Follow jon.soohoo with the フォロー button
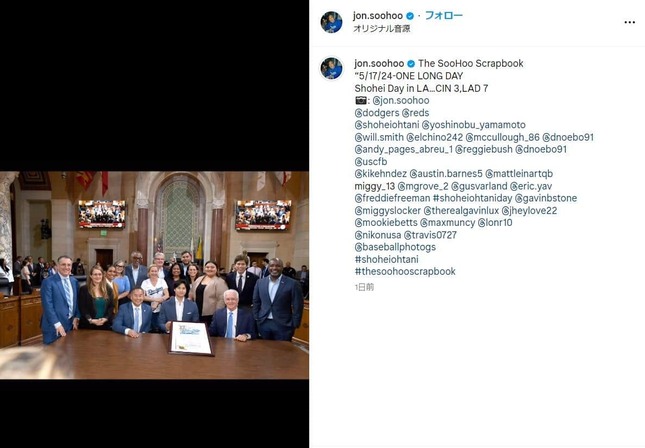 coord(443,16)
